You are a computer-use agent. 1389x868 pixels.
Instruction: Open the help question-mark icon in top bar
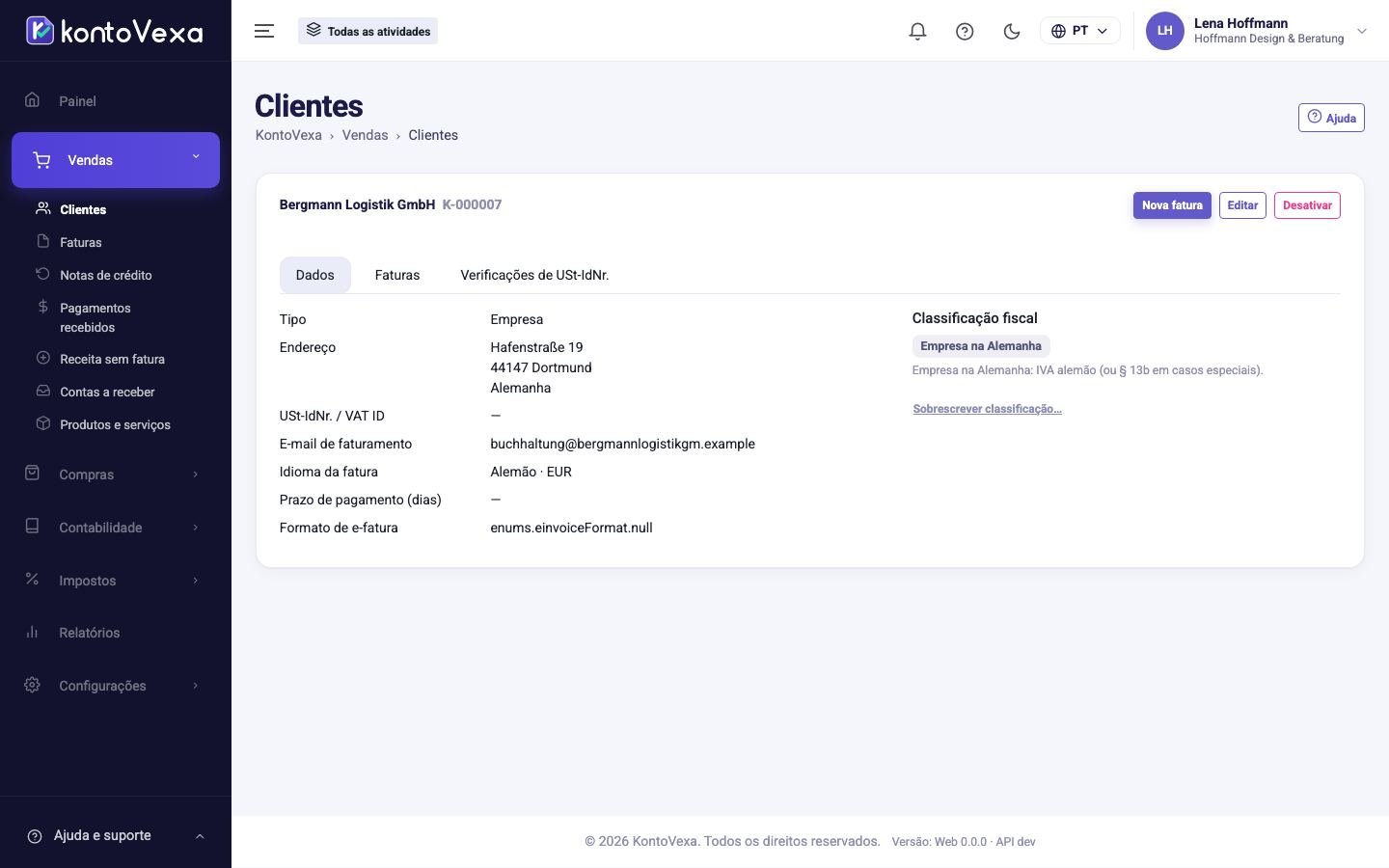pos(965,31)
